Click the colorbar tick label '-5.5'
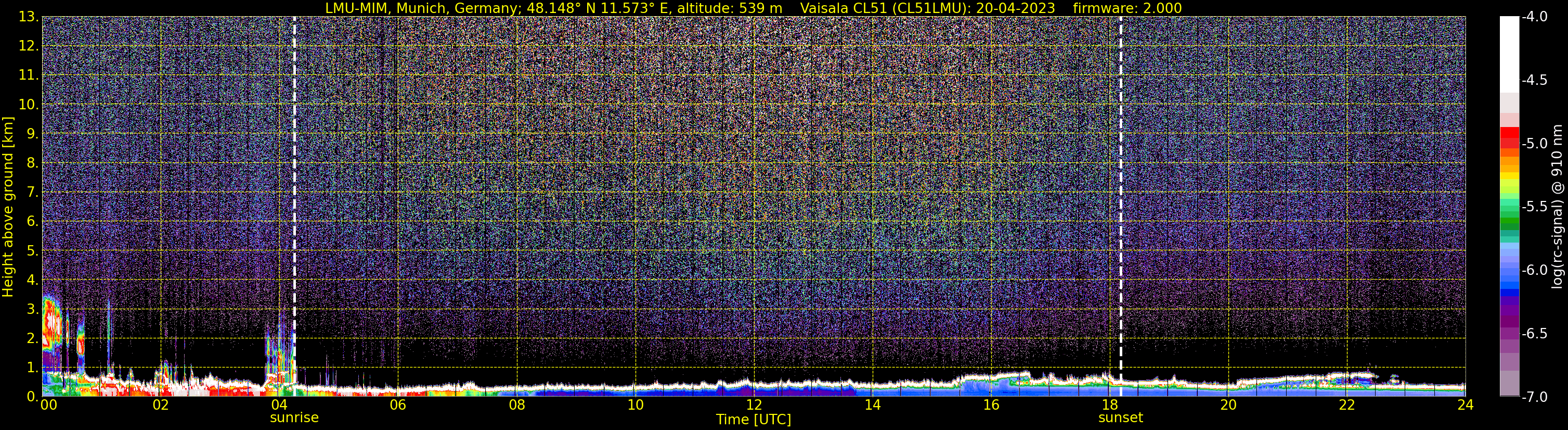The image size is (1568, 430). pos(1535,207)
